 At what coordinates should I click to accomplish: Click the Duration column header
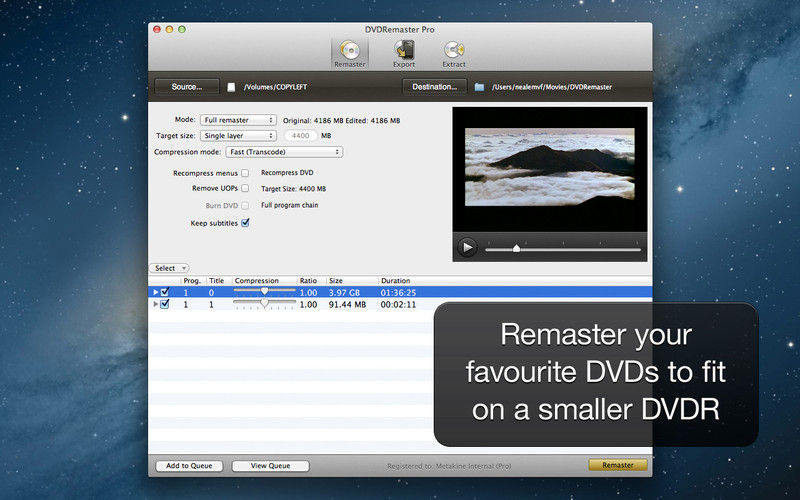pos(395,281)
